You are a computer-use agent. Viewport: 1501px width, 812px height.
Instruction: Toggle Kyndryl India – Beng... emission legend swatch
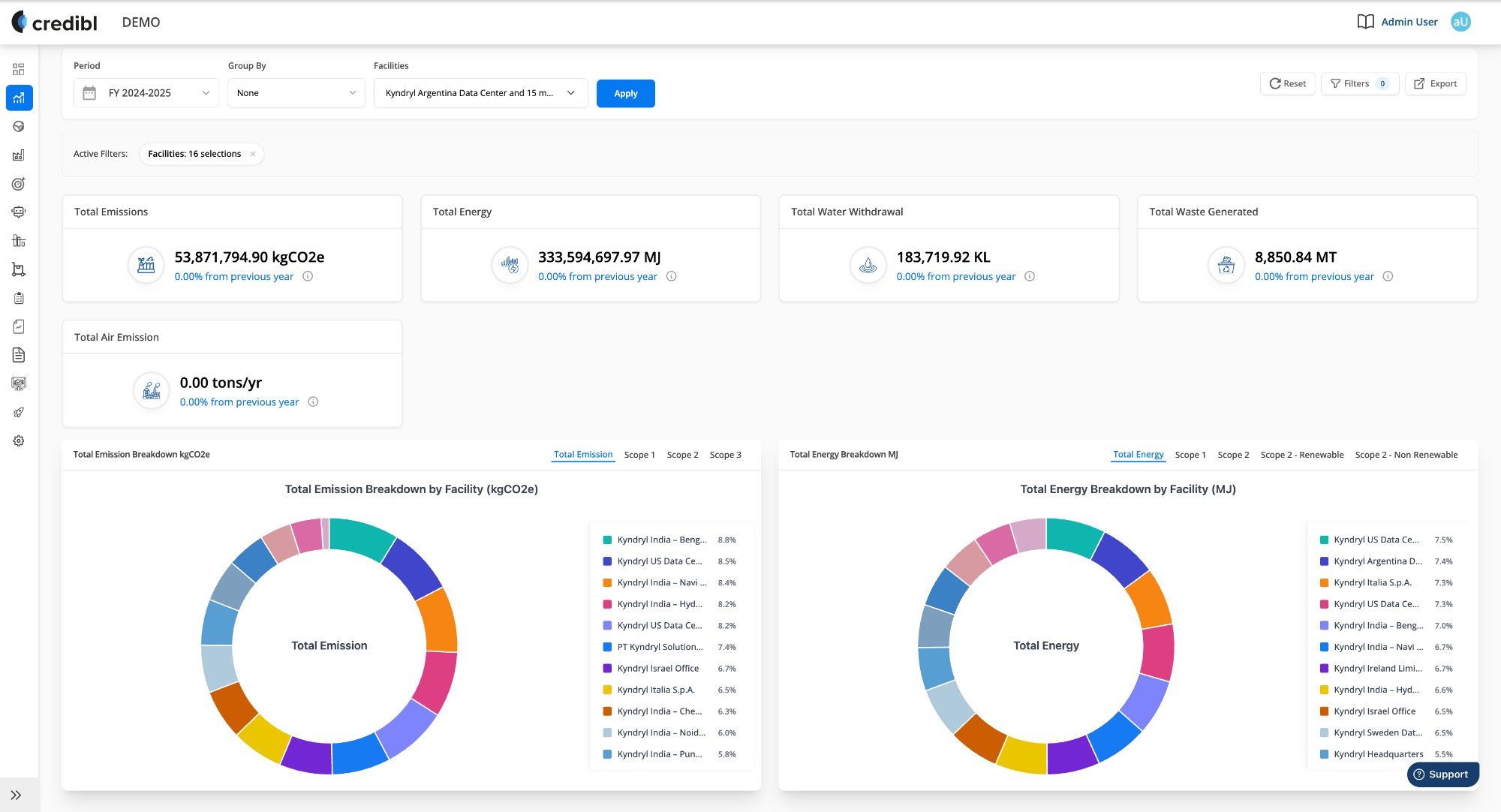(x=607, y=540)
